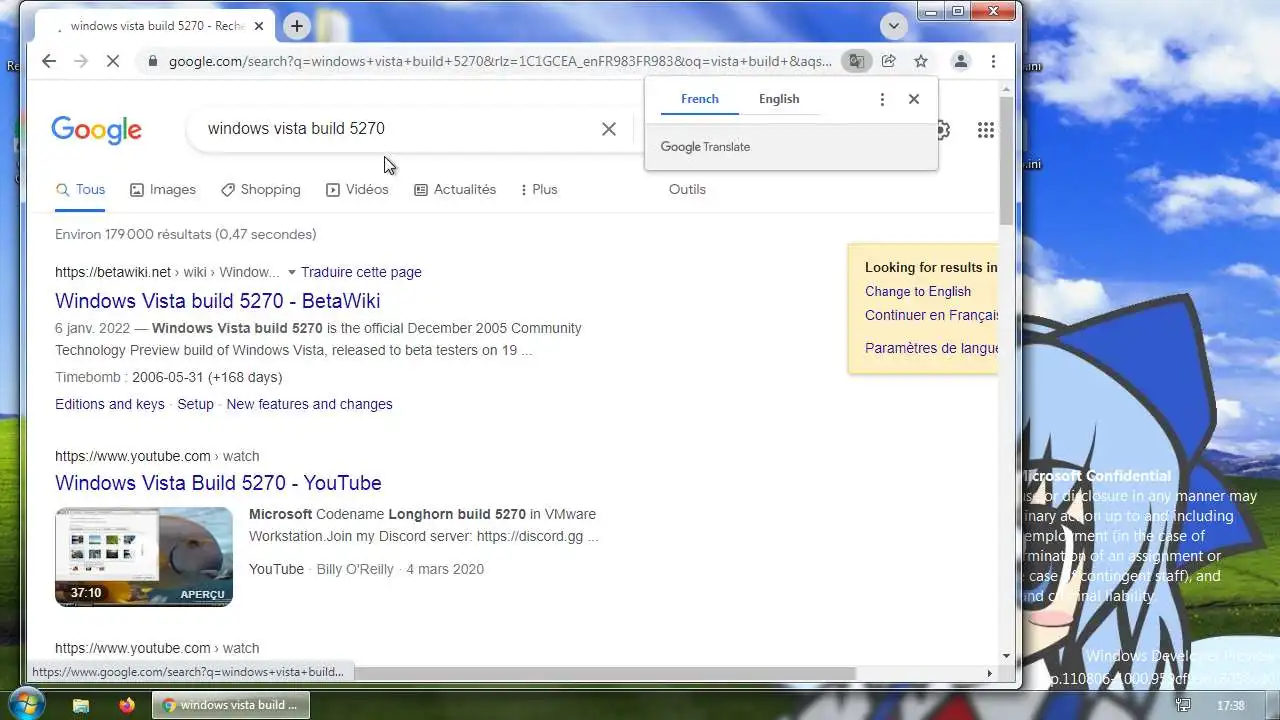The width and height of the screenshot is (1280, 720).
Task: Open the Windows Start button
Action: [26, 704]
